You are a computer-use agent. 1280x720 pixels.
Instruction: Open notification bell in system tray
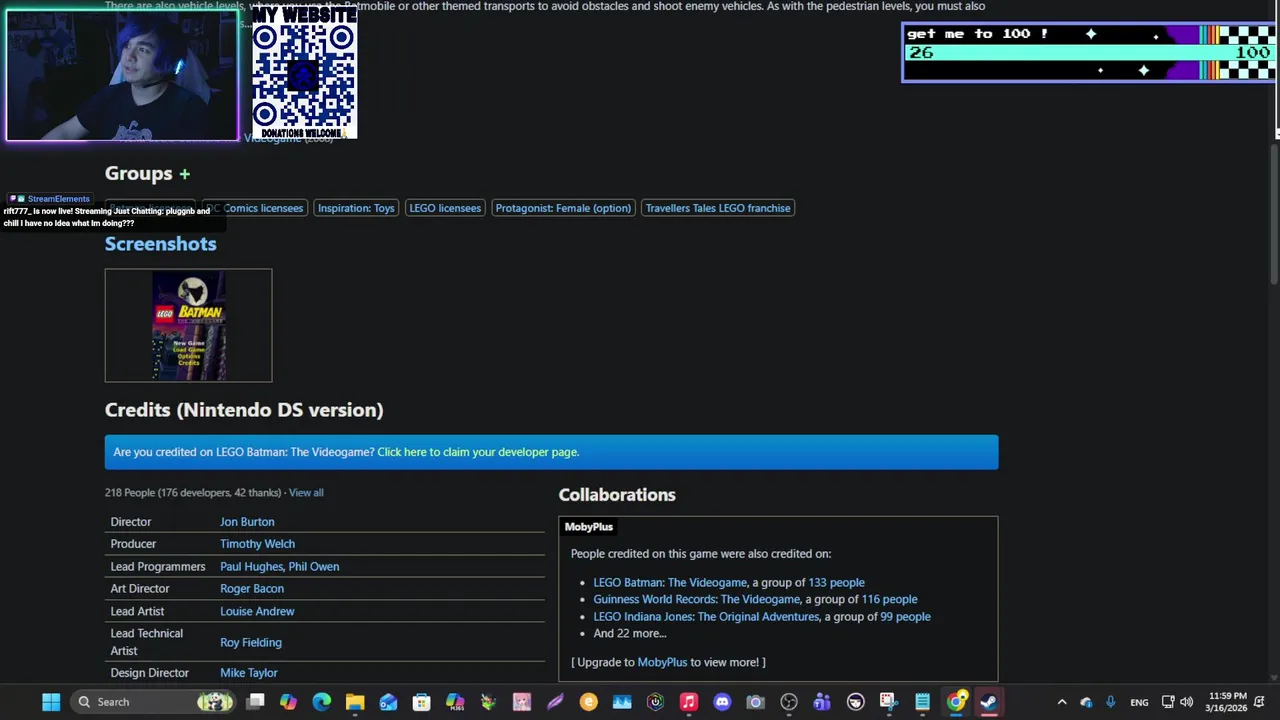[x=1259, y=702]
